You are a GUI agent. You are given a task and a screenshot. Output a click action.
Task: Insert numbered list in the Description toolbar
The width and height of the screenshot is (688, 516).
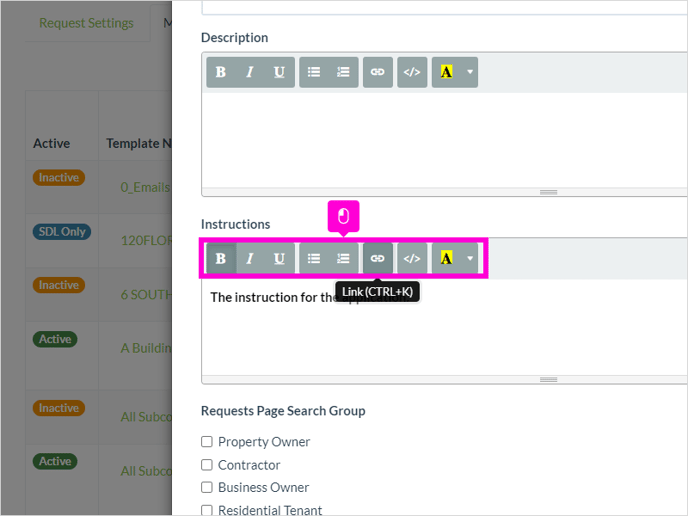(x=343, y=72)
